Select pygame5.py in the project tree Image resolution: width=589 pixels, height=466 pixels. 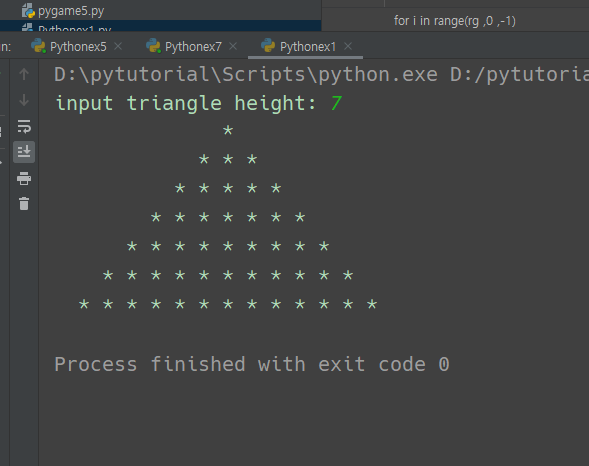point(71,11)
